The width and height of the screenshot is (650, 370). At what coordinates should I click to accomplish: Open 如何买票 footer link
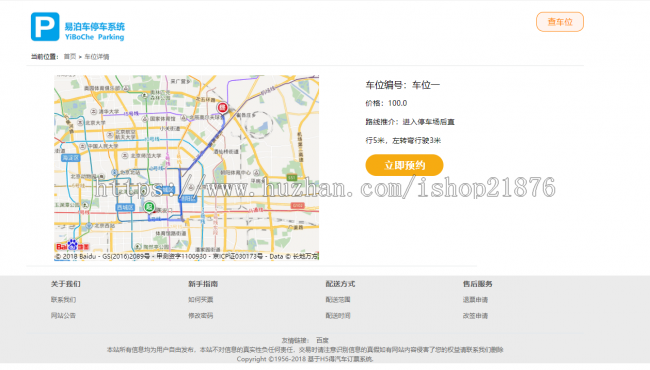click(201, 300)
